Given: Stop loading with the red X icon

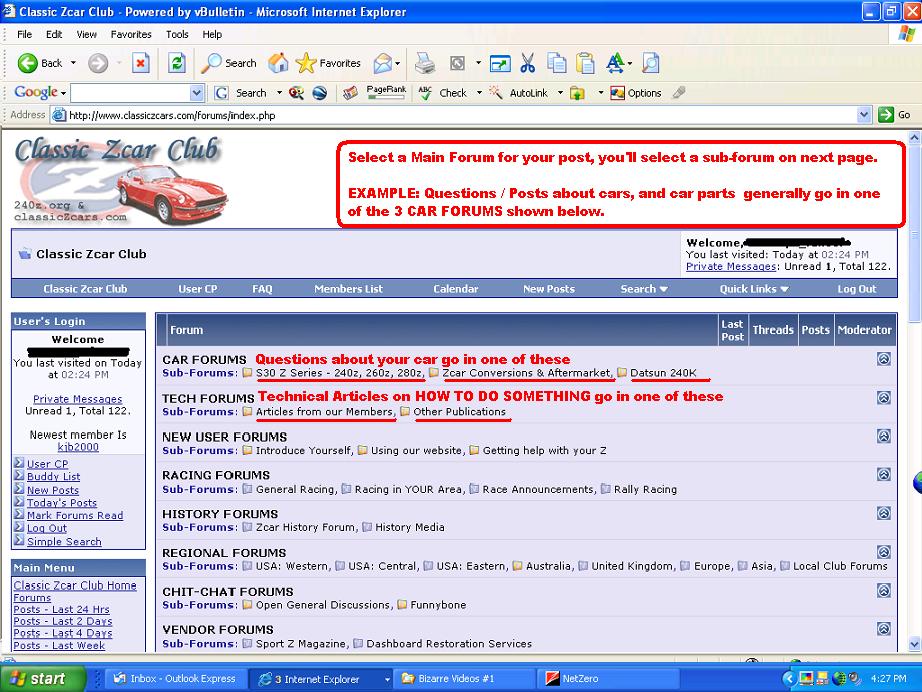Looking at the screenshot, I should [141, 63].
